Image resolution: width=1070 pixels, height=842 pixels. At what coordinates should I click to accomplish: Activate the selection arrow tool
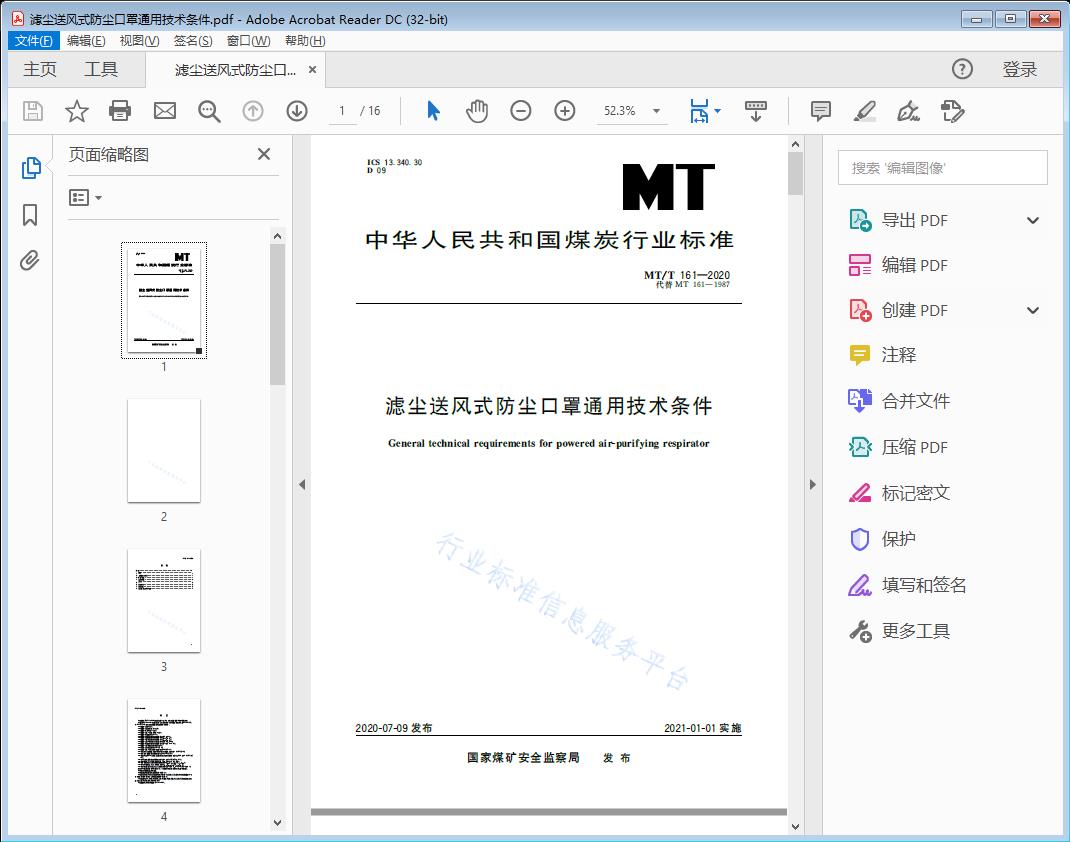click(433, 111)
